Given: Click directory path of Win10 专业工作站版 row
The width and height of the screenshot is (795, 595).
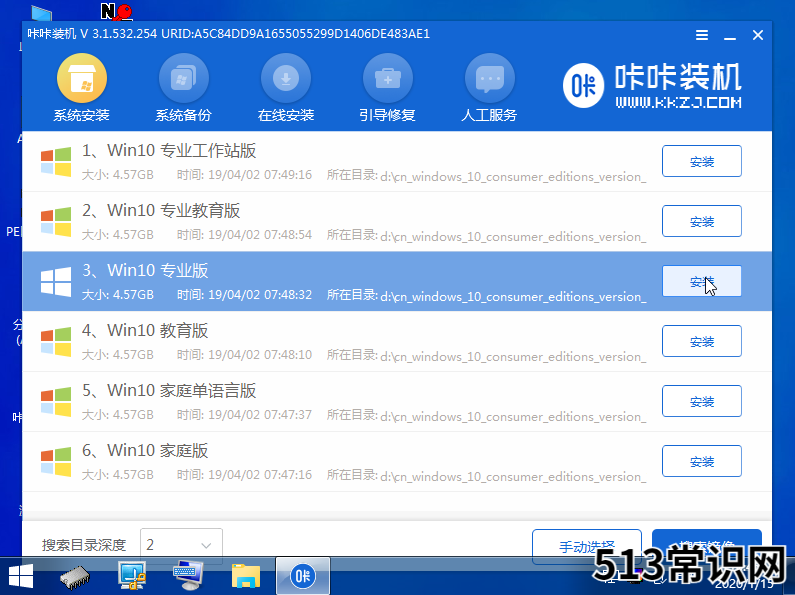Looking at the screenshot, I should 513,177.
